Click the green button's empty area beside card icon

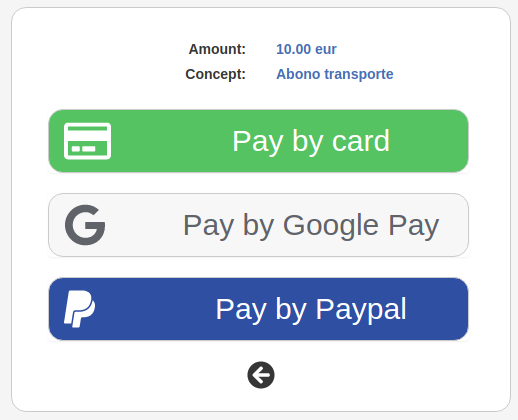point(172,141)
